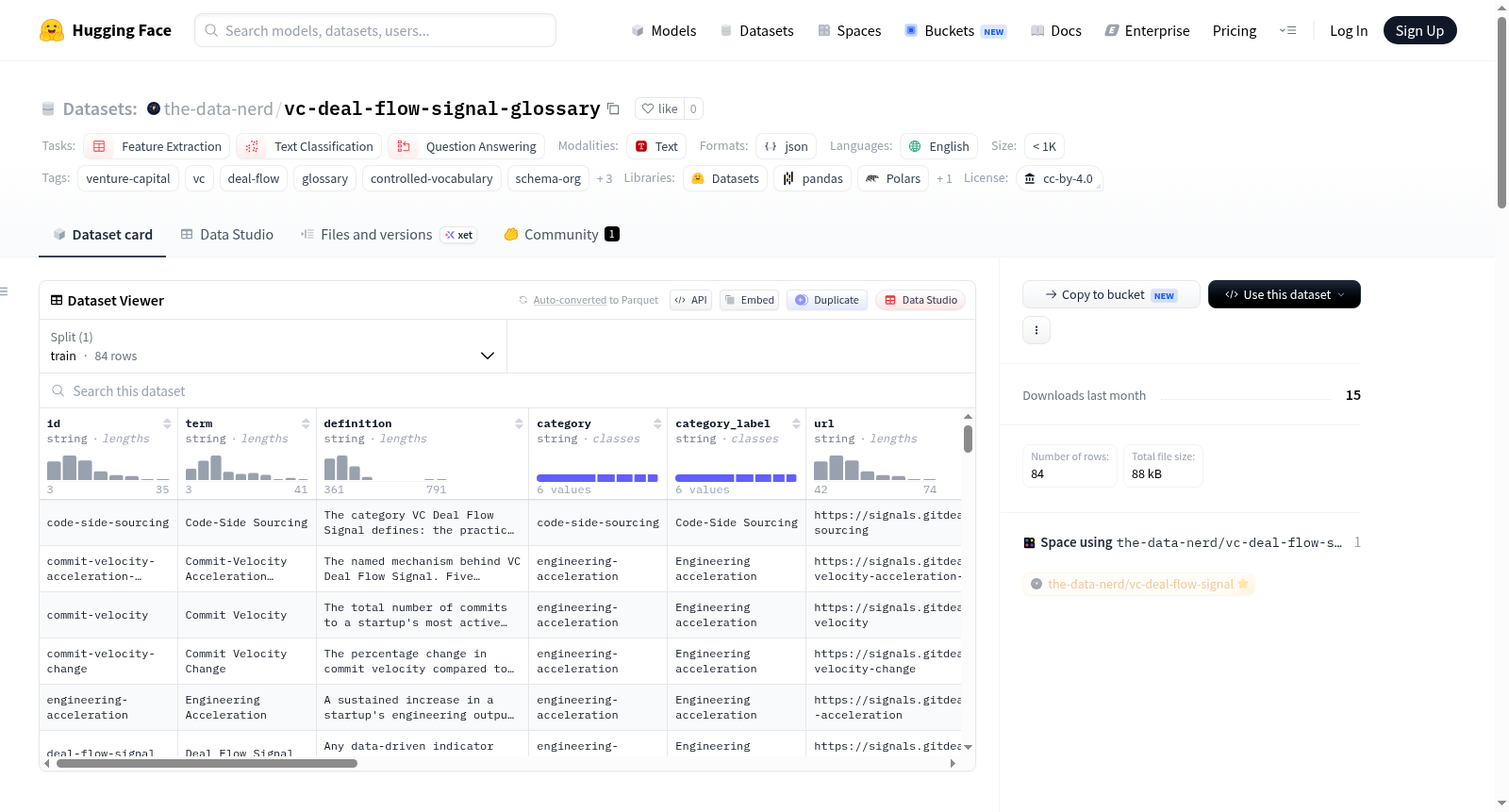1509x812 pixels.
Task: Select the 'code-side-sourcing' id cell
Action: 108,522
